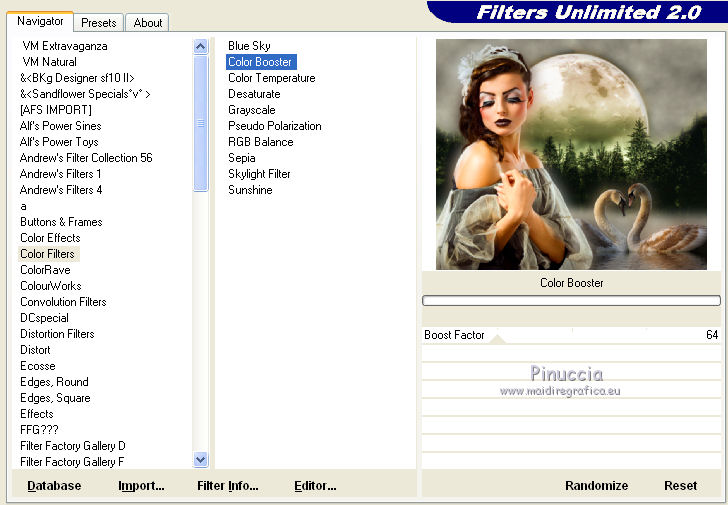Image resolution: width=728 pixels, height=505 pixels.
Task: Choose the Sepia filter
Action: point(242,158)
